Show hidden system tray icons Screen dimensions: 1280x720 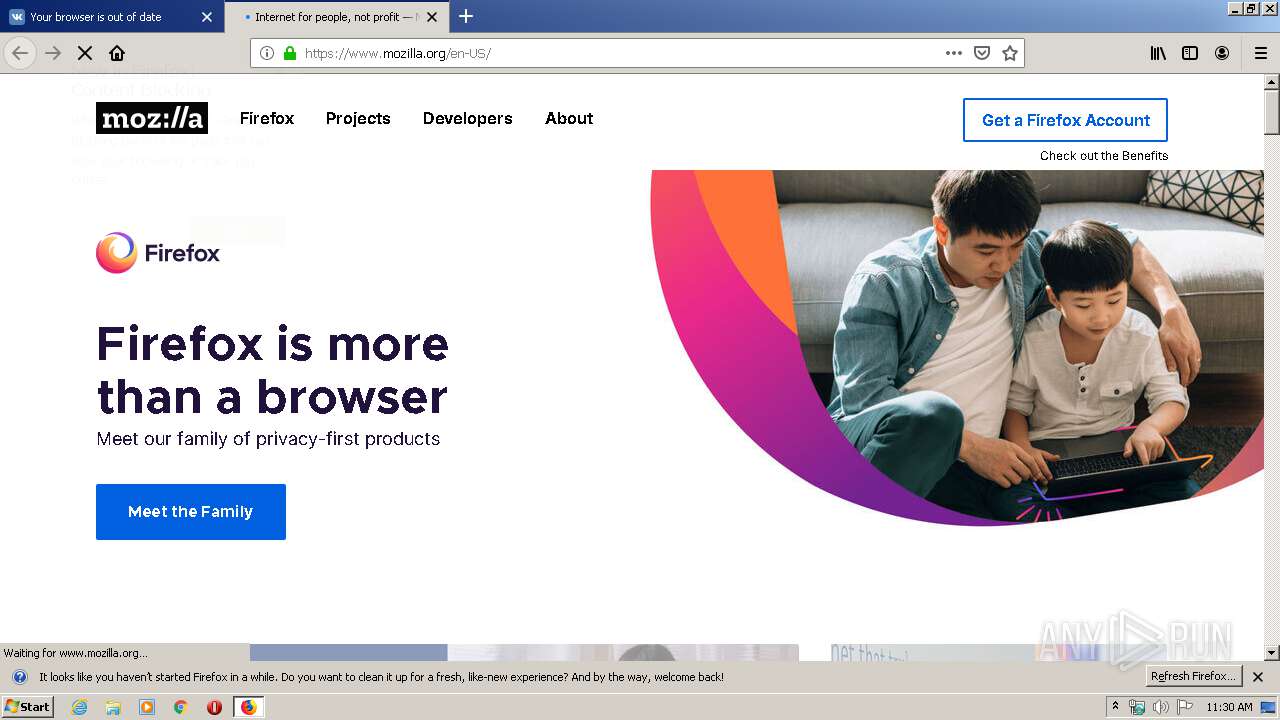(1115, 707)
